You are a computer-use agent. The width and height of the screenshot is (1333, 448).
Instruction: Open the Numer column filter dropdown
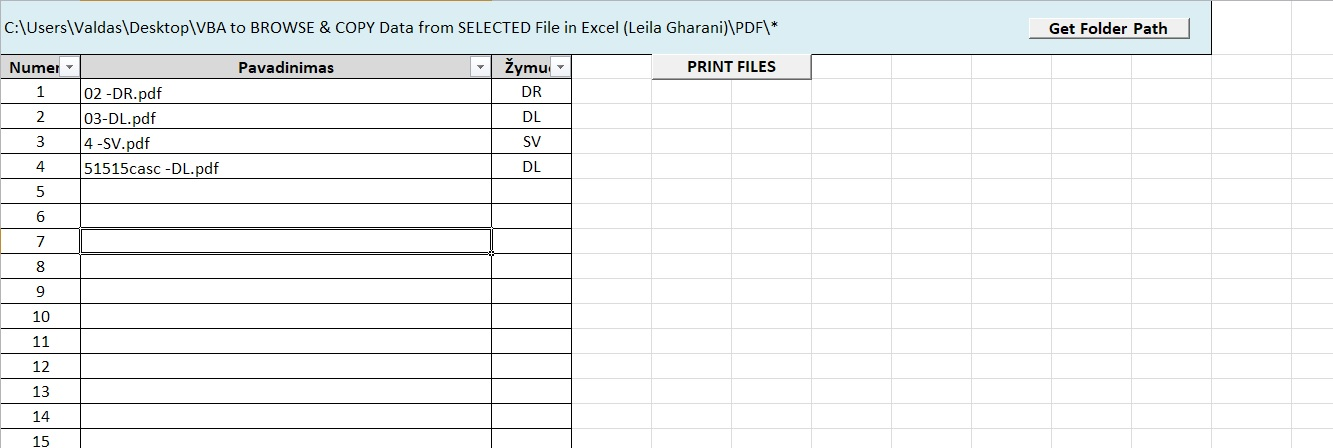69,67
